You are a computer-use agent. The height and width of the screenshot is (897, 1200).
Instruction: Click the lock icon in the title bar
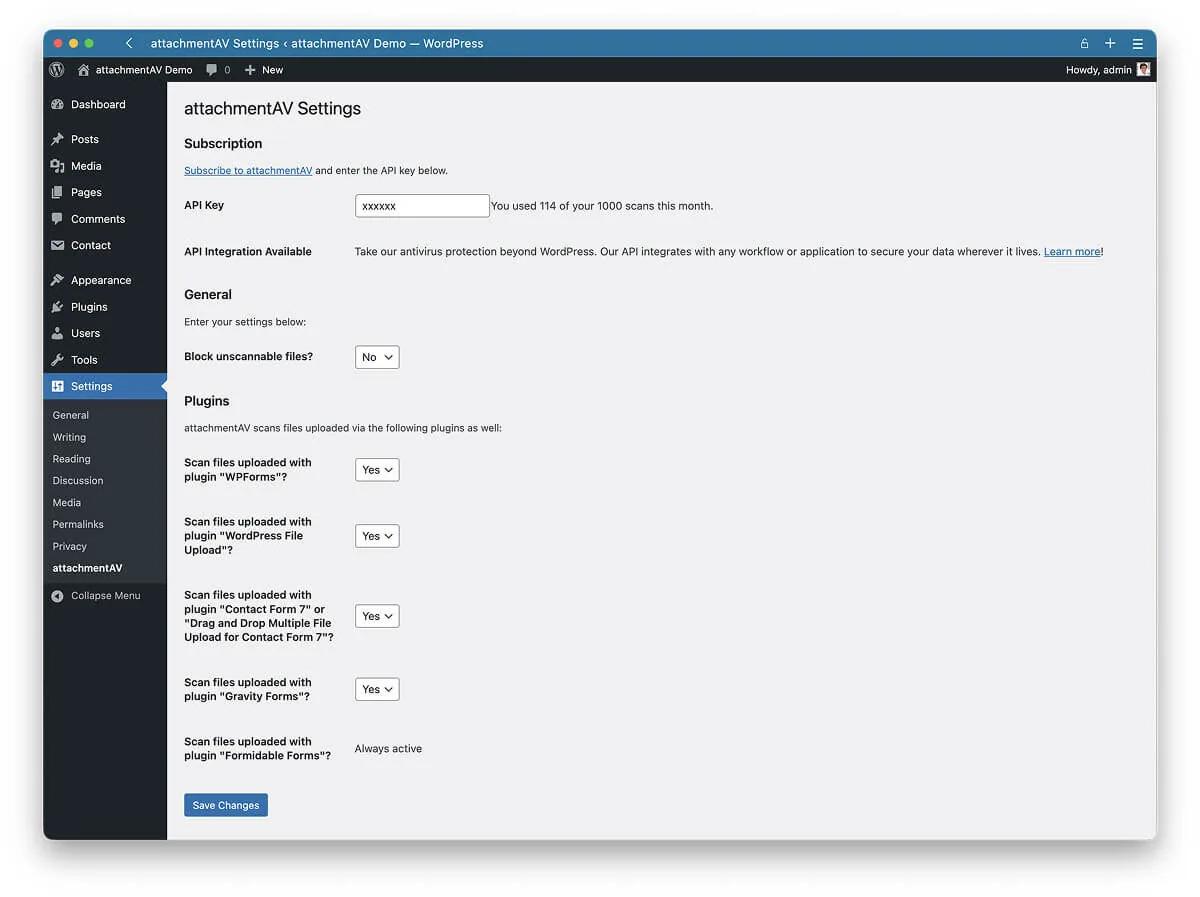1084,43
